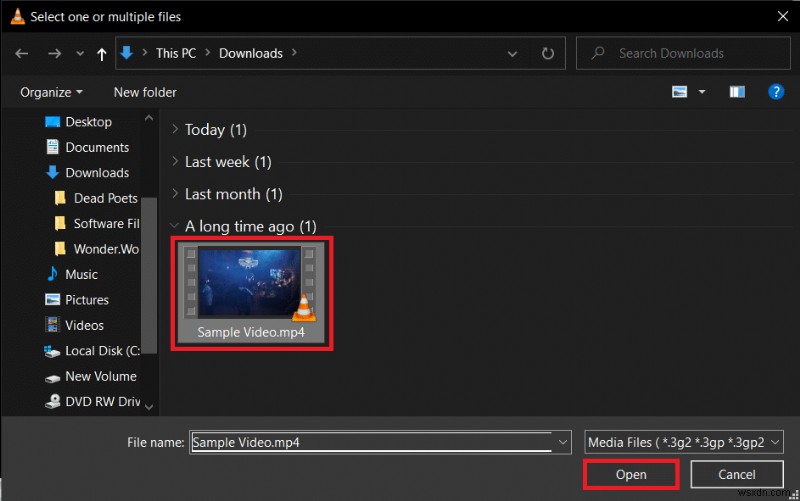Screen dimensions: 800x501
Task: Select Music in the navigation pane
Action: (x=81, y=275)
